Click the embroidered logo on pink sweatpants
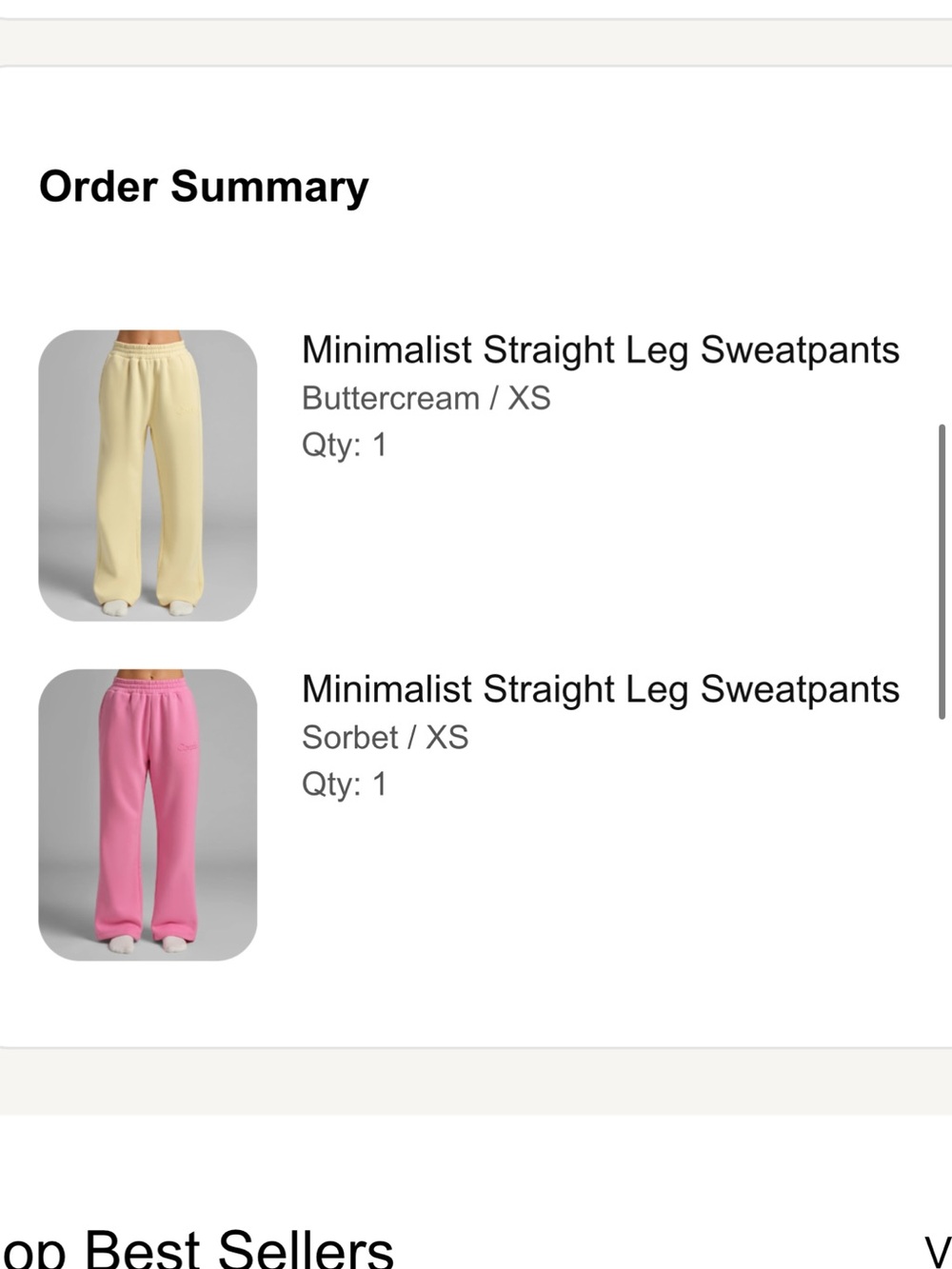The height and width of the screenshot is (1269, 952). pyautogui.click(x=186, y=749)
